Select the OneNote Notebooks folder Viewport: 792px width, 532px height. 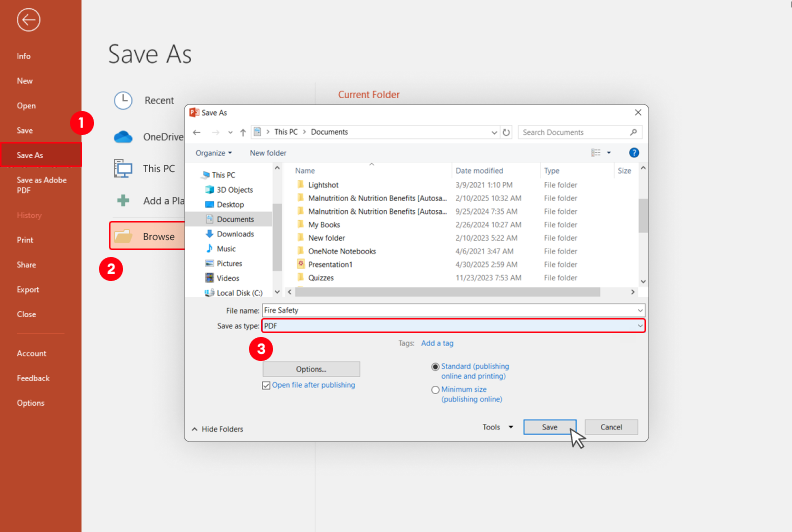pos(437,251)
